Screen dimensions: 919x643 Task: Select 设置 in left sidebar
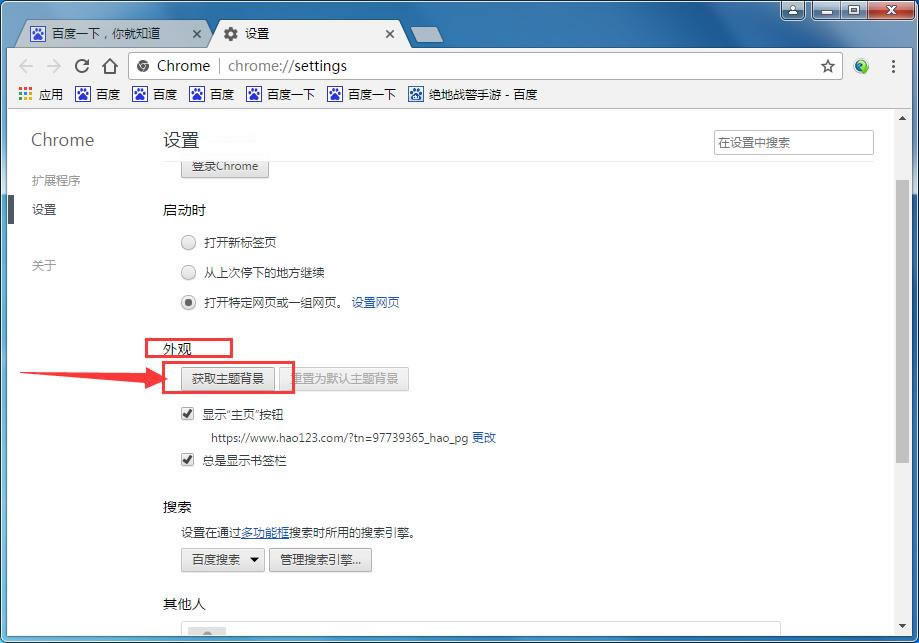click(x=44, y=209)
